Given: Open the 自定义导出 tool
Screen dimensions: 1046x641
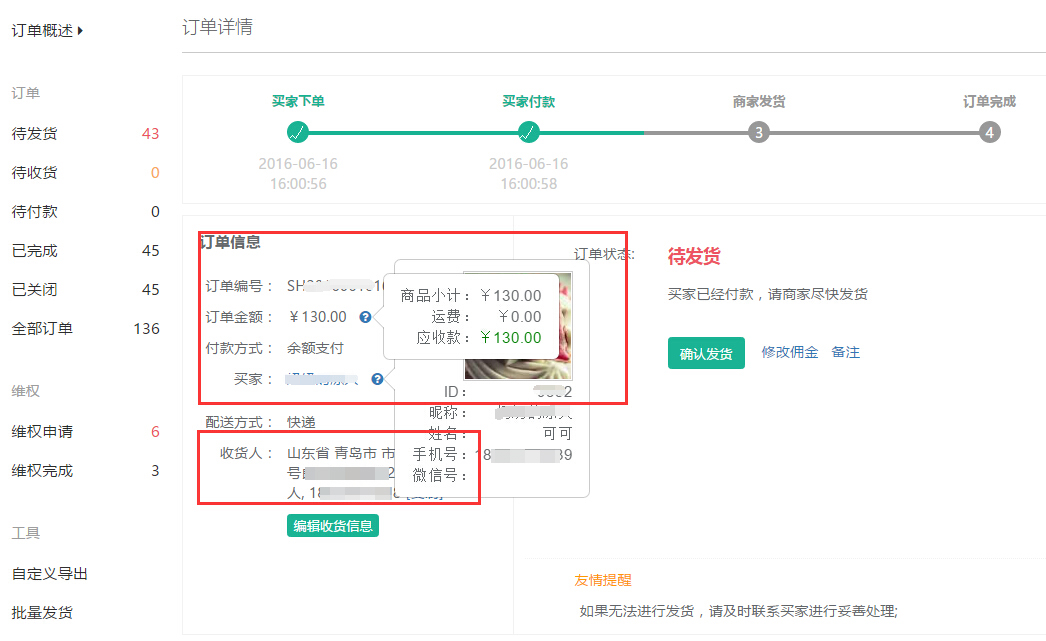Looking at the screenshot, I should pos(50,574).
